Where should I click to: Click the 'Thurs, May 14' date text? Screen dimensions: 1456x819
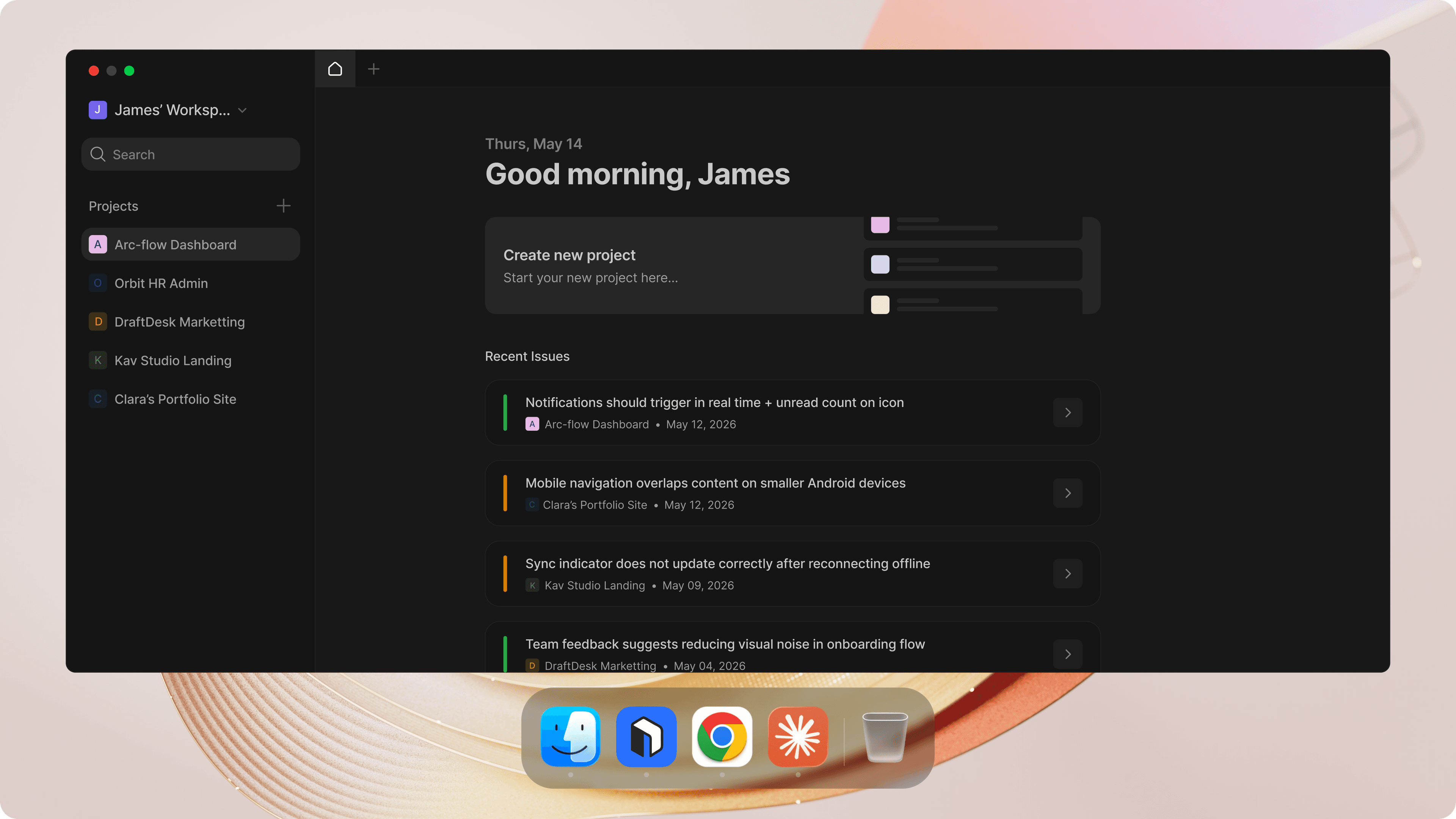click(x=533, y=144)
